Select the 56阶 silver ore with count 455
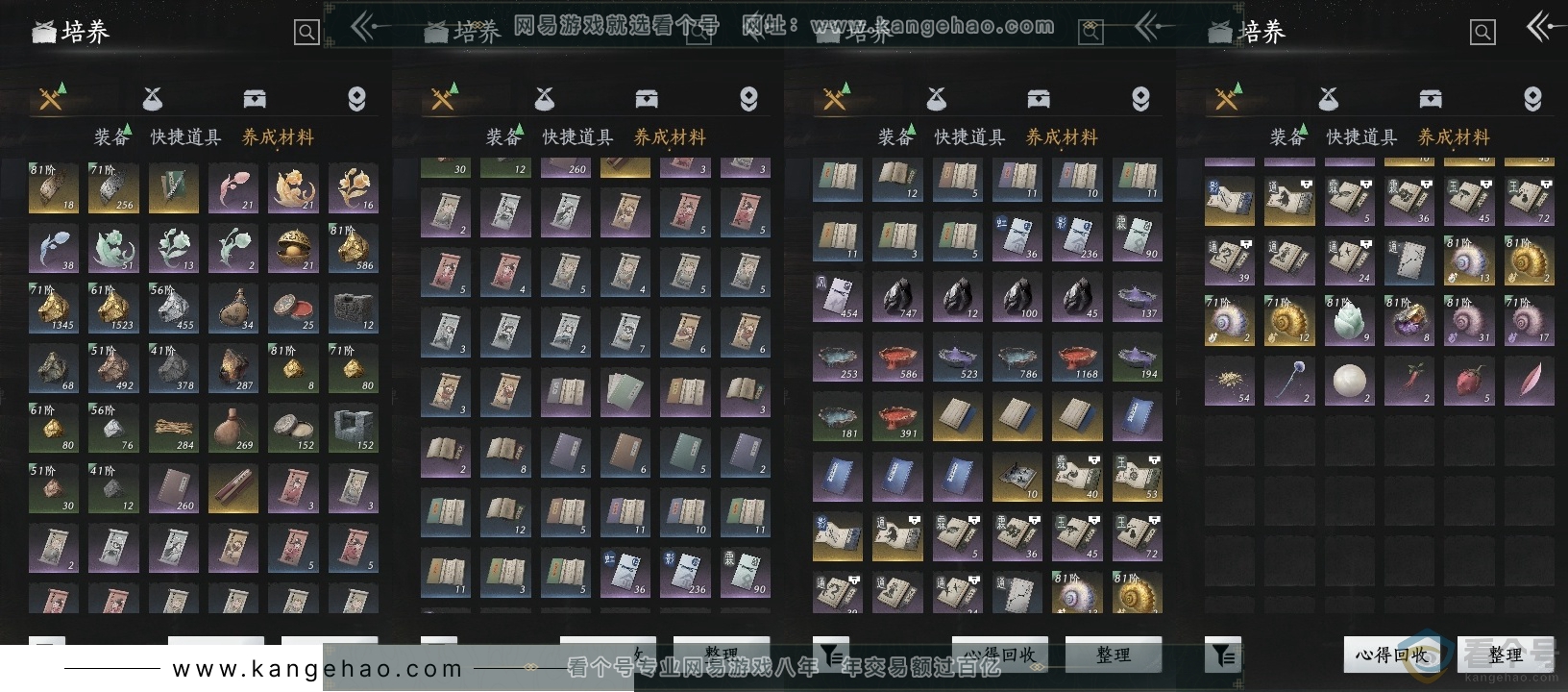Image resolution: width=1568 pixels, height=692 pixels. pyautogui.click(x=174, y=309)
